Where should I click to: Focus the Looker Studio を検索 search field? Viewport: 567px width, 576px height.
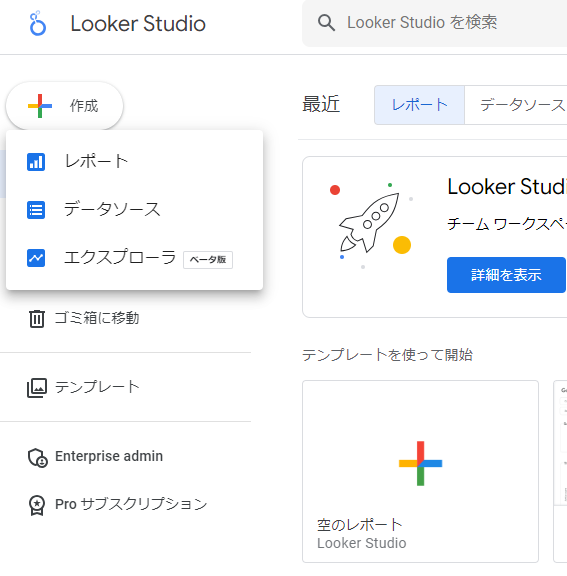(434, 23)
